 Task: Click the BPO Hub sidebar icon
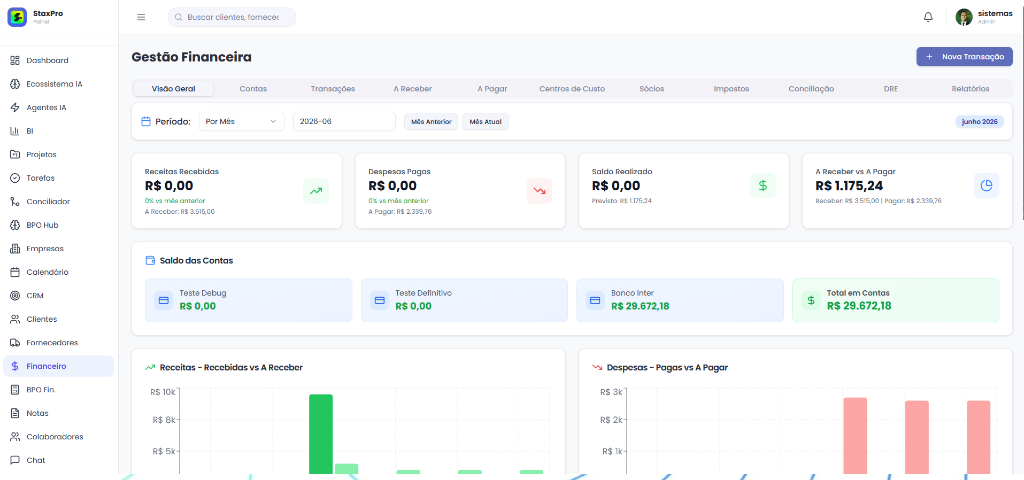click(x=15, y=225)
